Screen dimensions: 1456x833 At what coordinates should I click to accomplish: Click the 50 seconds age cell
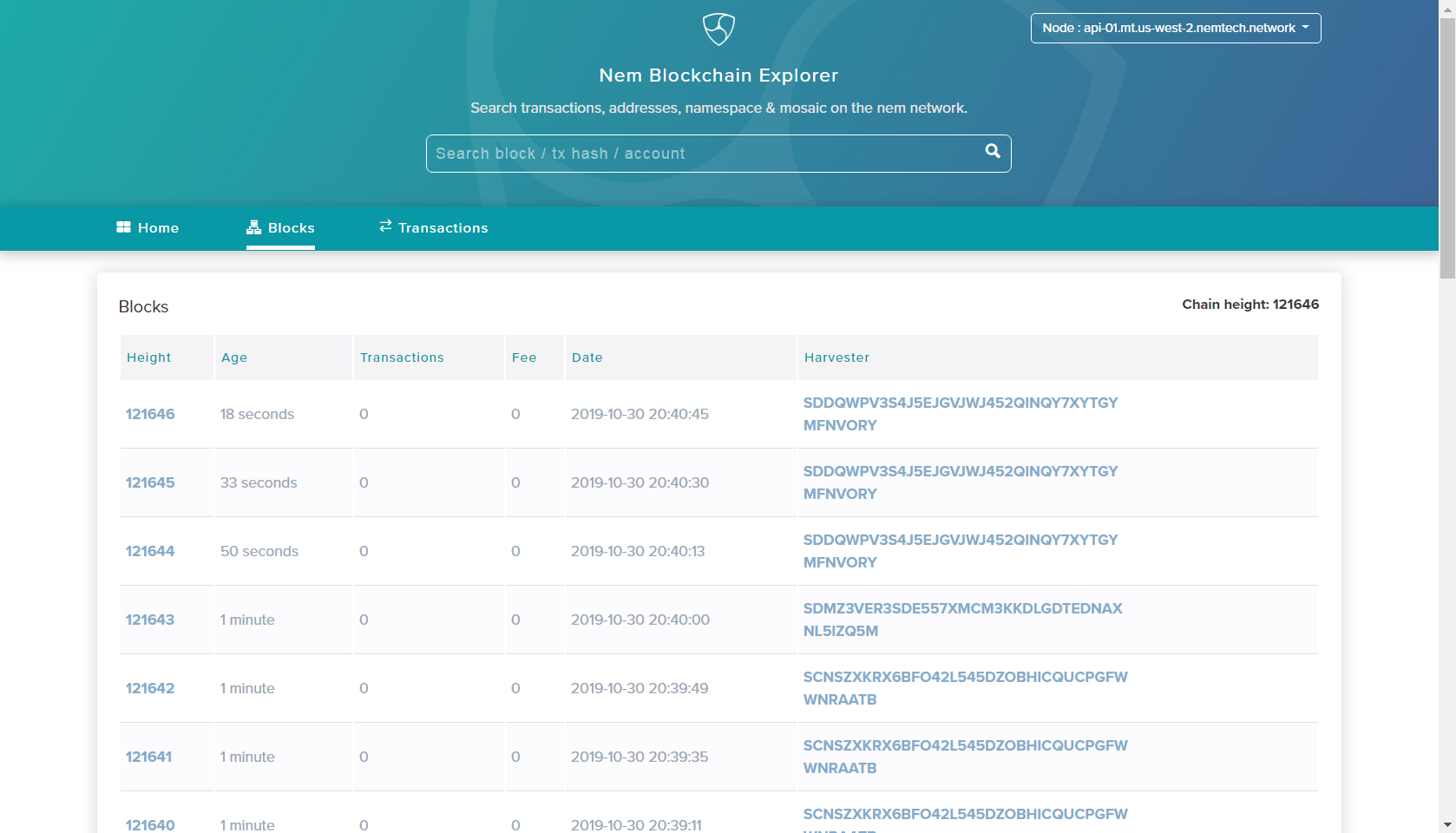(259, 551)
